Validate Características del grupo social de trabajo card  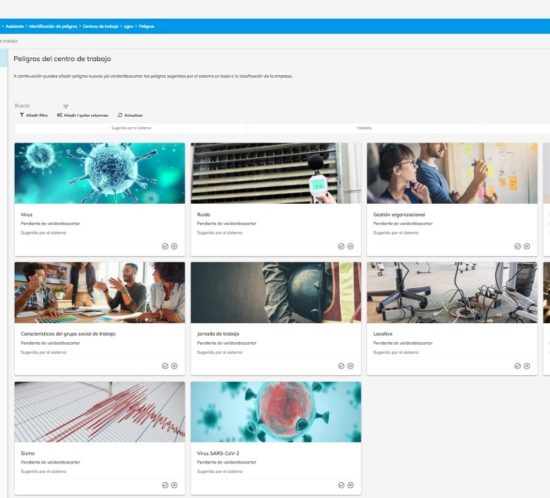[x=165, y=366]
